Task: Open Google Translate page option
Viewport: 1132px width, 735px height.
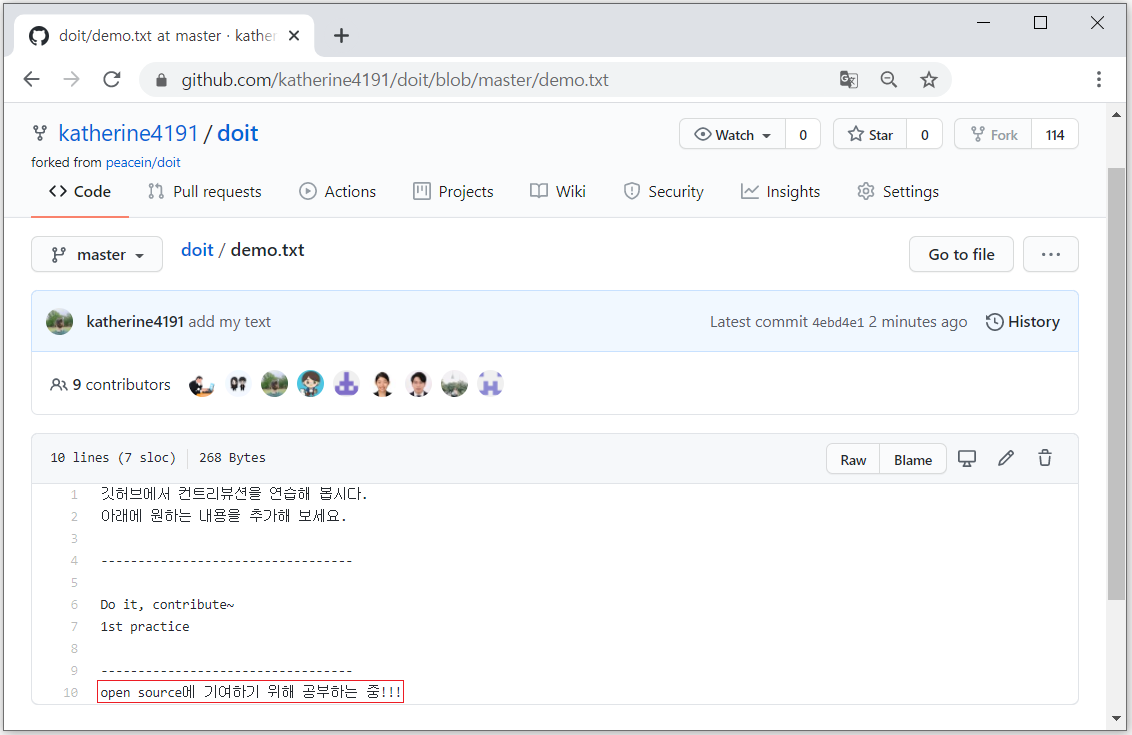Action: [849, 79]
